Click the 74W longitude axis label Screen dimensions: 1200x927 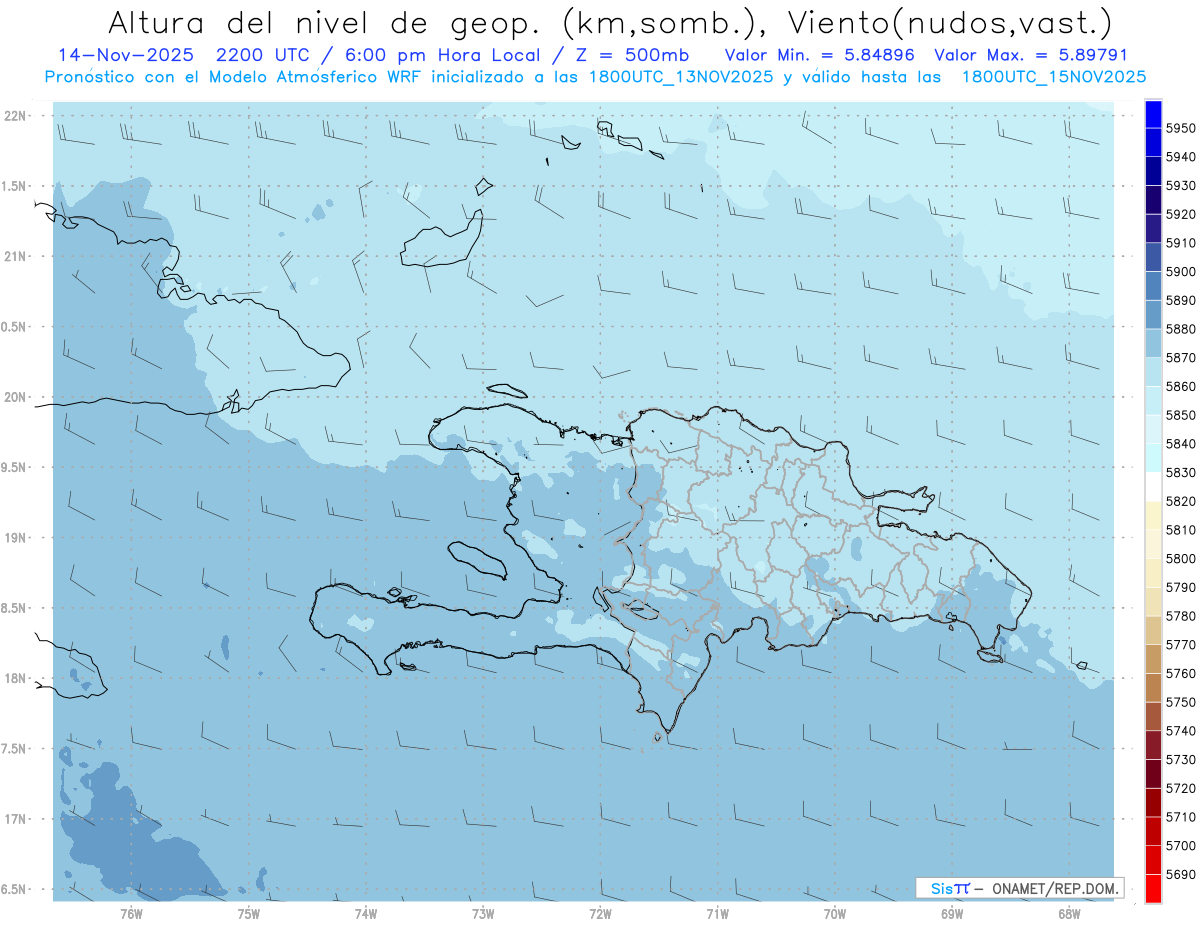tap(366, 913)
